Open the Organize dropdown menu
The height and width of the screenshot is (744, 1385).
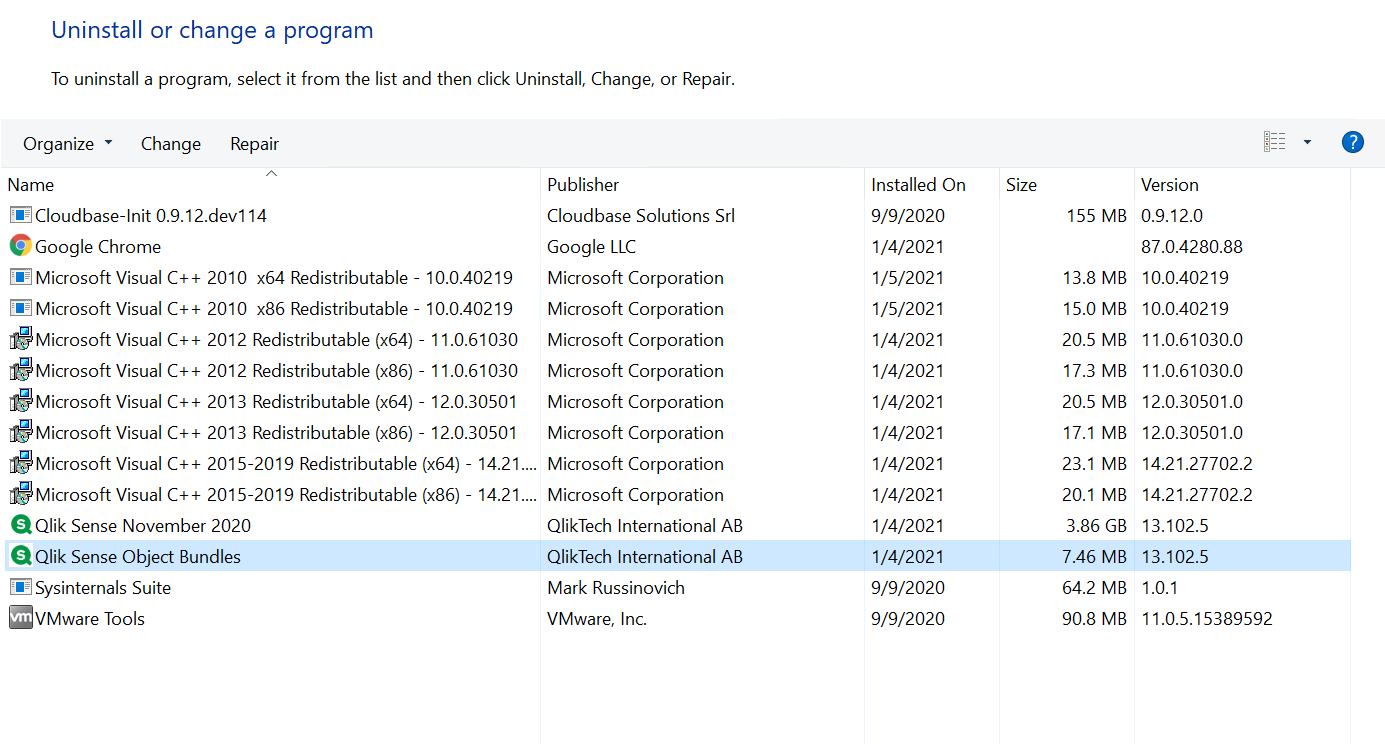66,143
